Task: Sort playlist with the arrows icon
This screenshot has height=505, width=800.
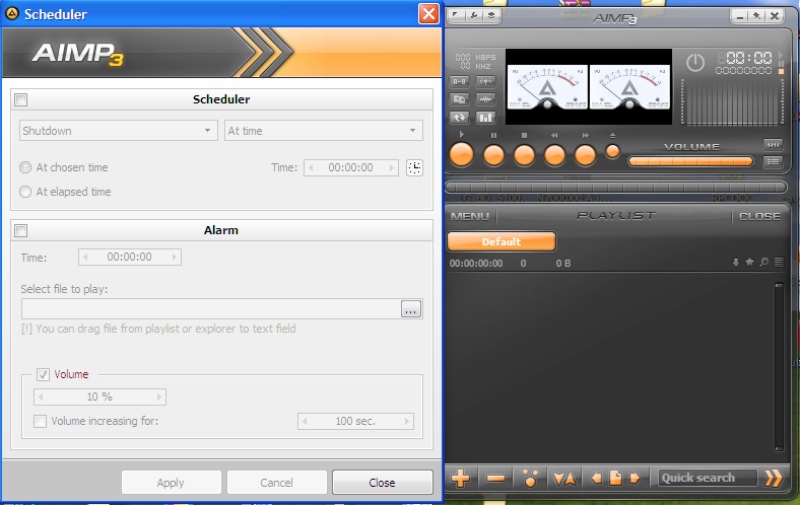Action: pyautogui.click(x=564, y=478)
